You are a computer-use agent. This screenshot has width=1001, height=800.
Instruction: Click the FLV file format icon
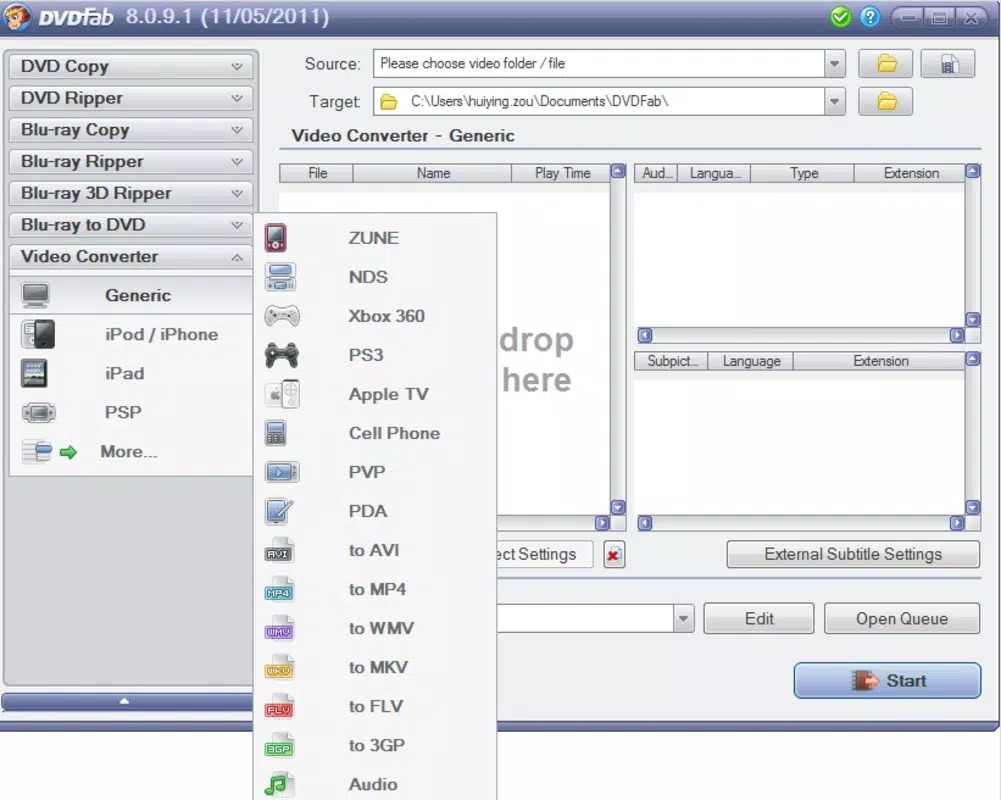(x=279, y=707)
